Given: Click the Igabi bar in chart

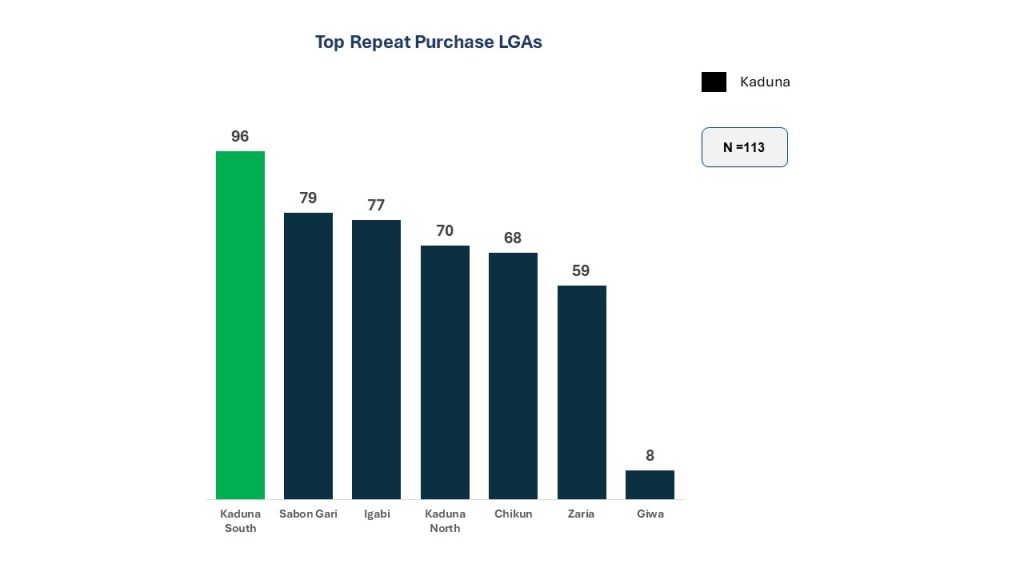Looking at the screenshot, I should [x=376, y=359].
